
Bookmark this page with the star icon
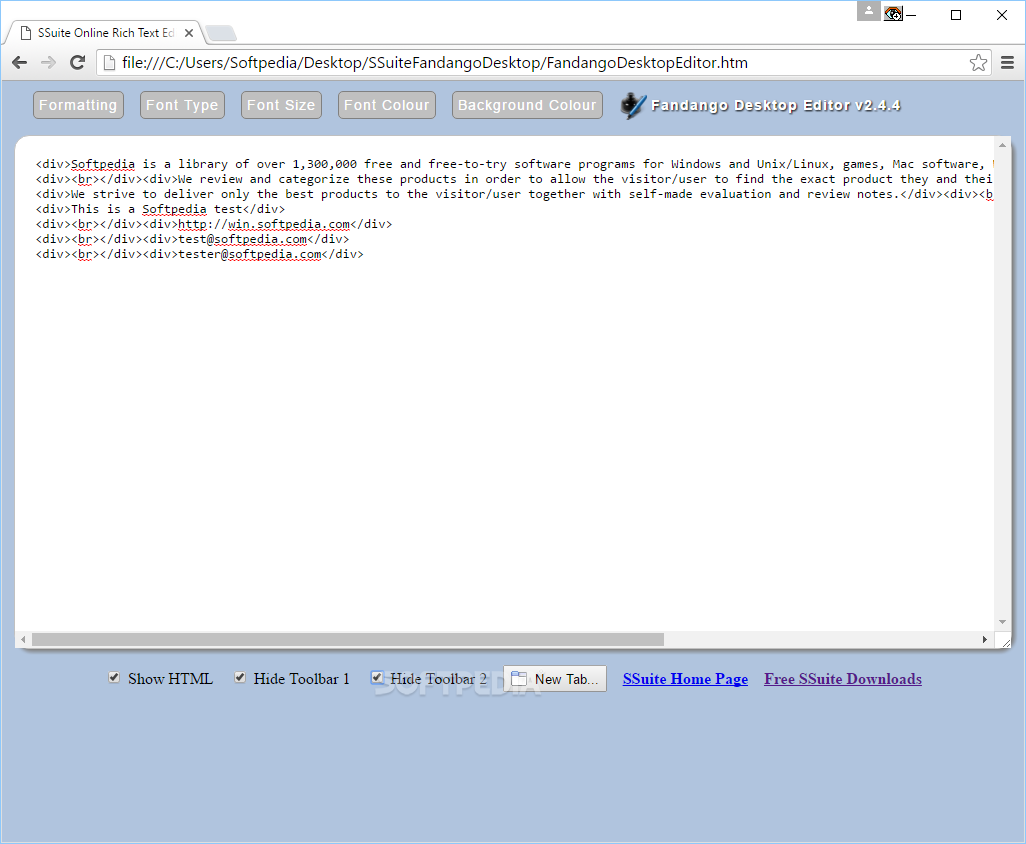978,63
